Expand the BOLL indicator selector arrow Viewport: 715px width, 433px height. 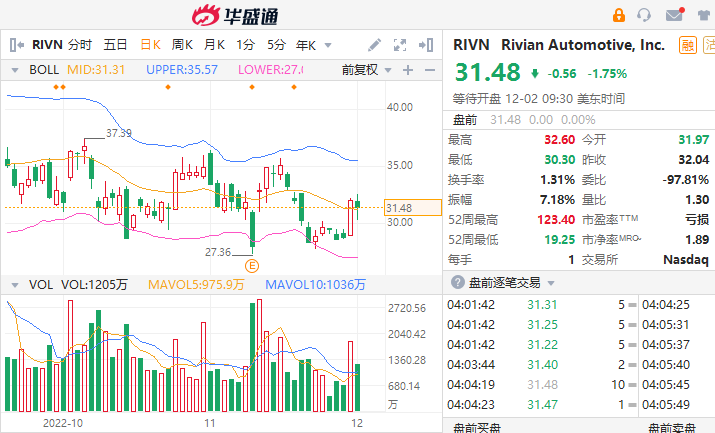click(15, 70)
